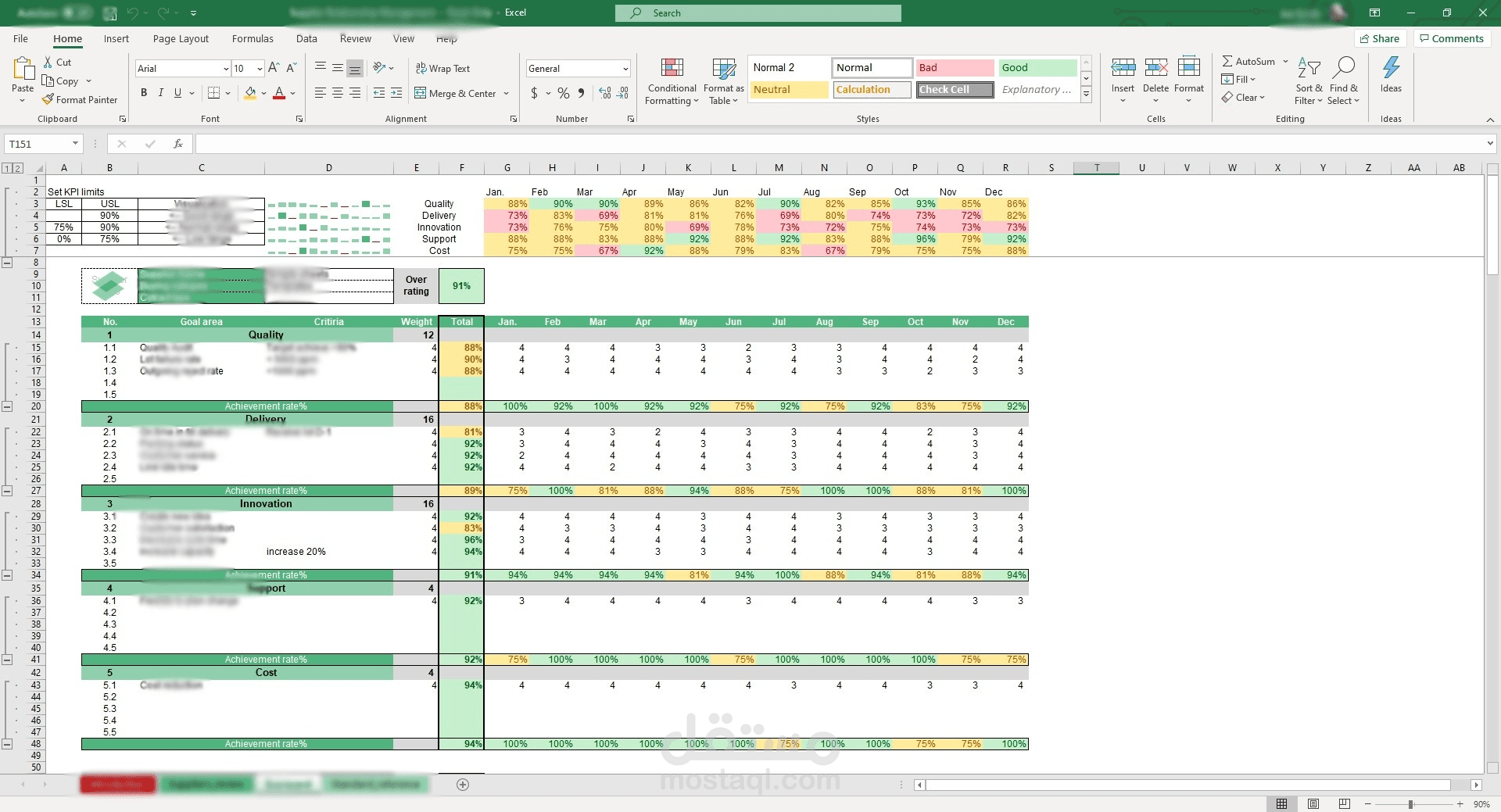Switch to the Page Layout tab

click(x=181, y=38)
